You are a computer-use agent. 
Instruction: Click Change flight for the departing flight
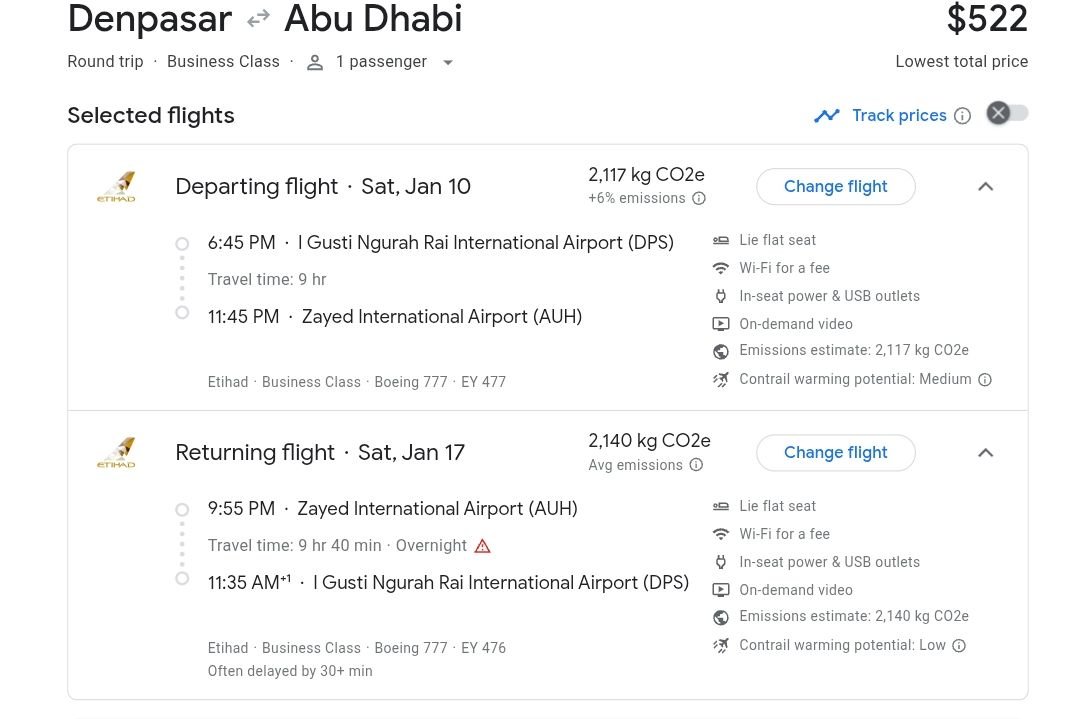(835, 186)
